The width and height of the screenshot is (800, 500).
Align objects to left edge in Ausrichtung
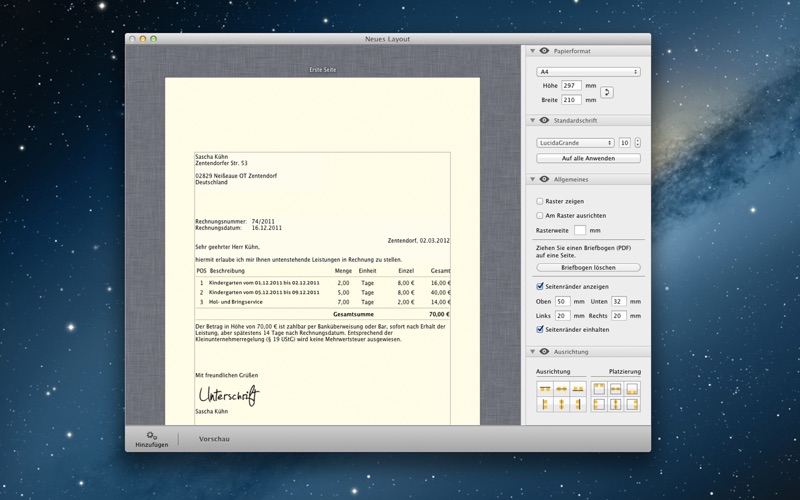[545, 405]
